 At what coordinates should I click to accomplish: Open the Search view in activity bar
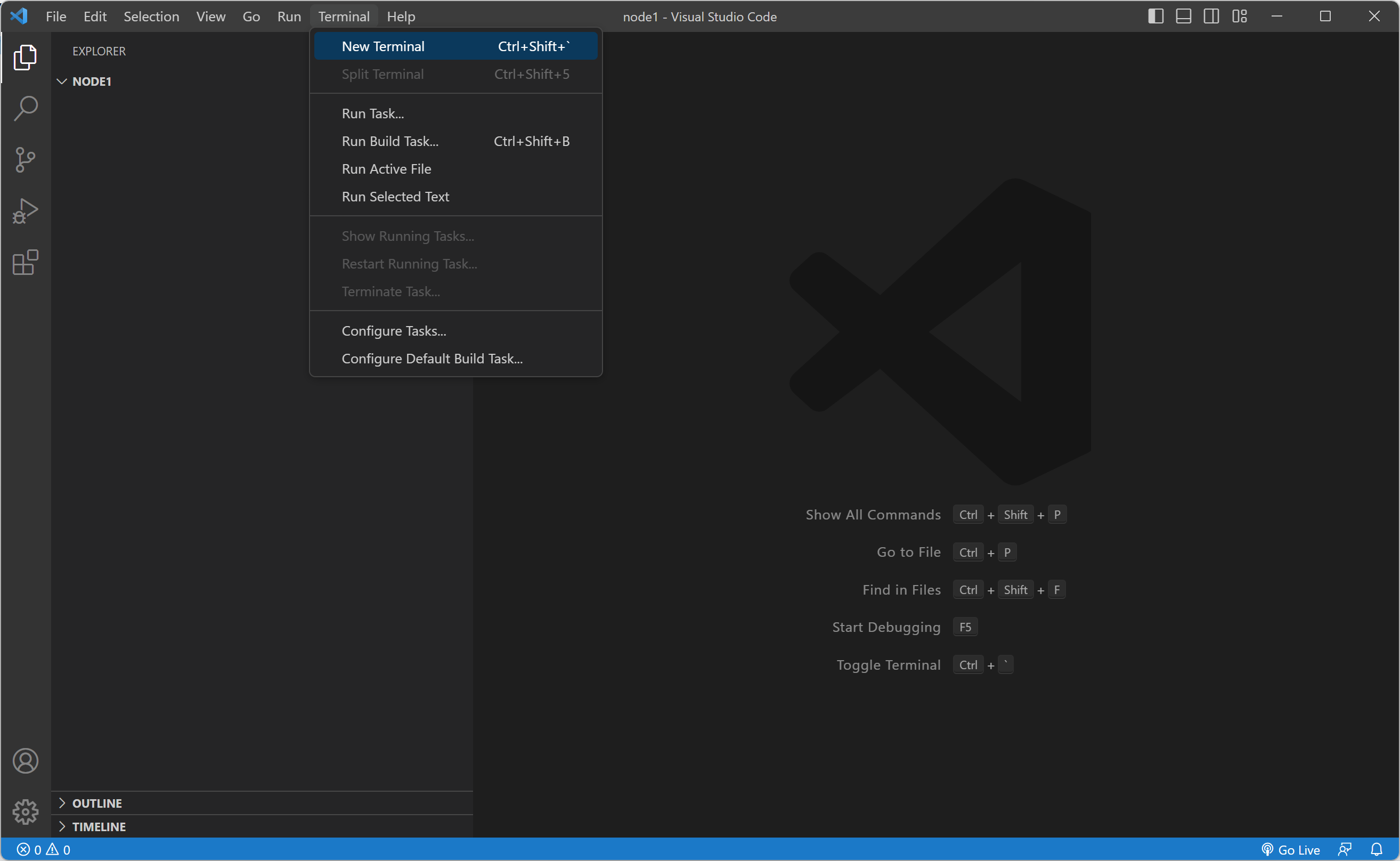point(25,108)
